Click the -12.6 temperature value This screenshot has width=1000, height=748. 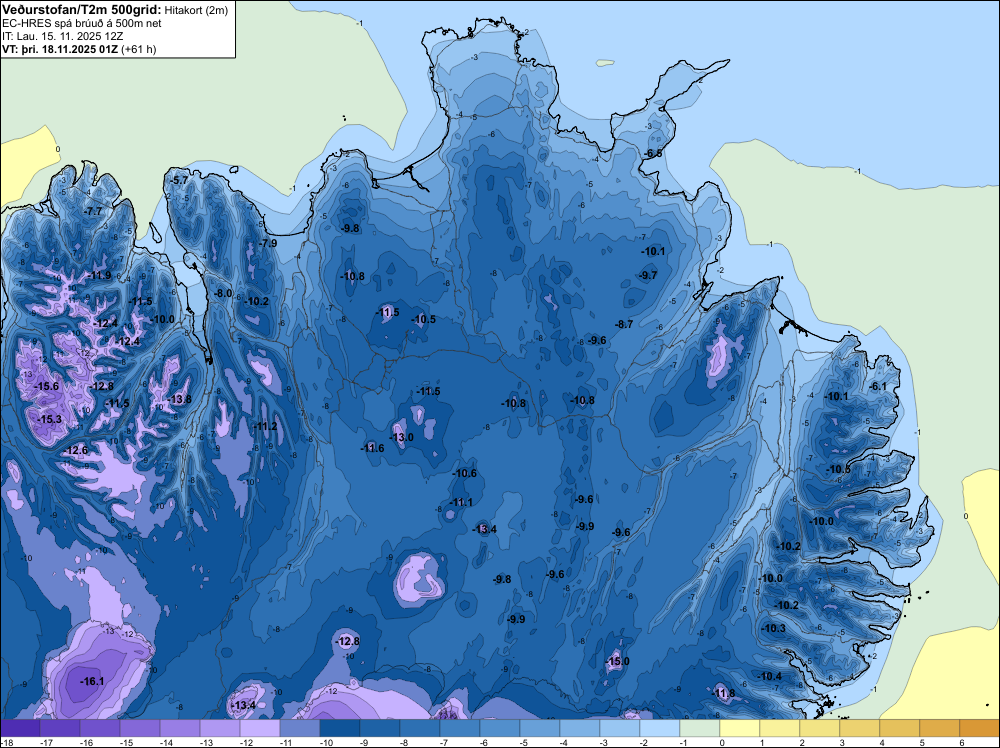point(76,451)
